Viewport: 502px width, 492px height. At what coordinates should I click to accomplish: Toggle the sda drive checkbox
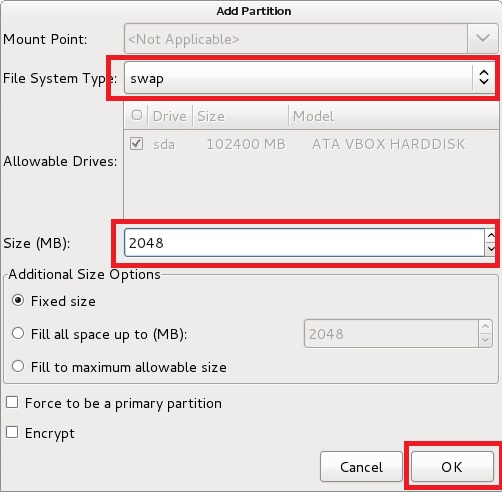[x=137, y=144]
